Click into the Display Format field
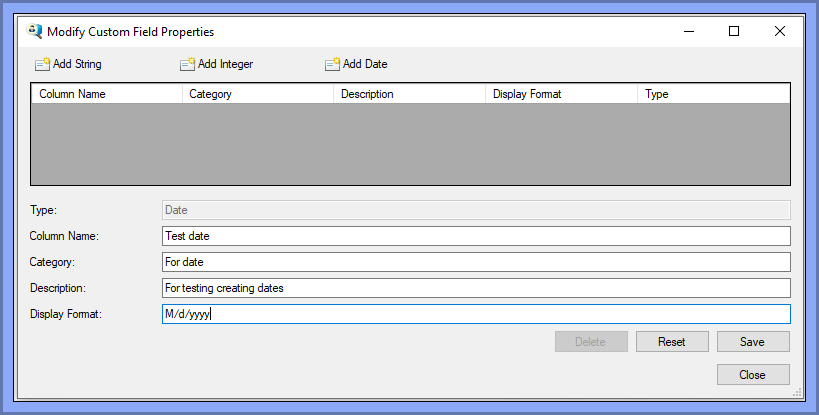The image size is (819, 415). click(476, 314)
